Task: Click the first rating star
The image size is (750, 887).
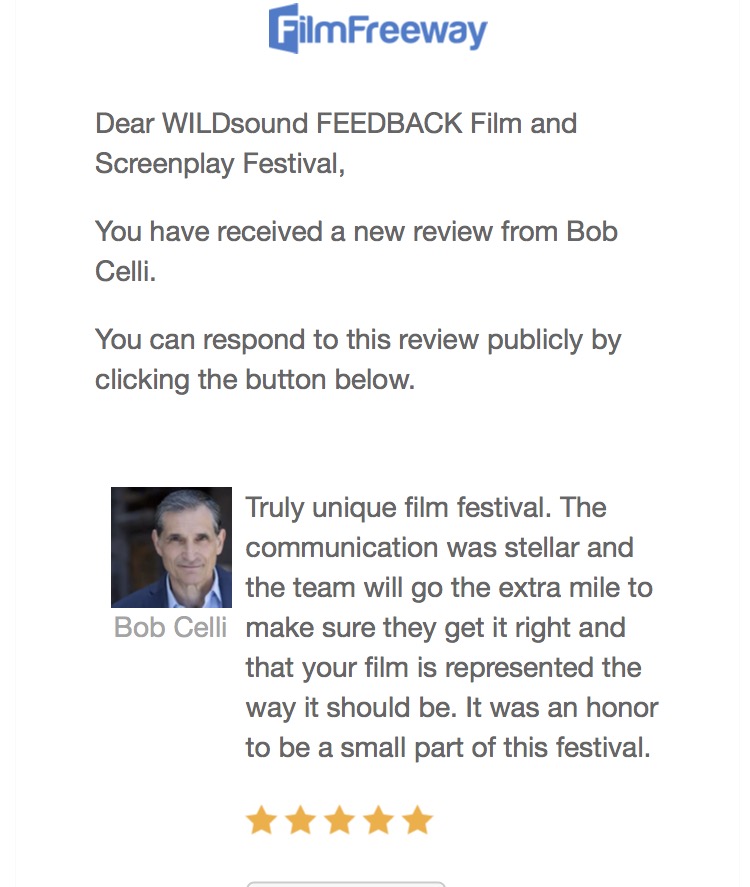Action: click(261, 821)
